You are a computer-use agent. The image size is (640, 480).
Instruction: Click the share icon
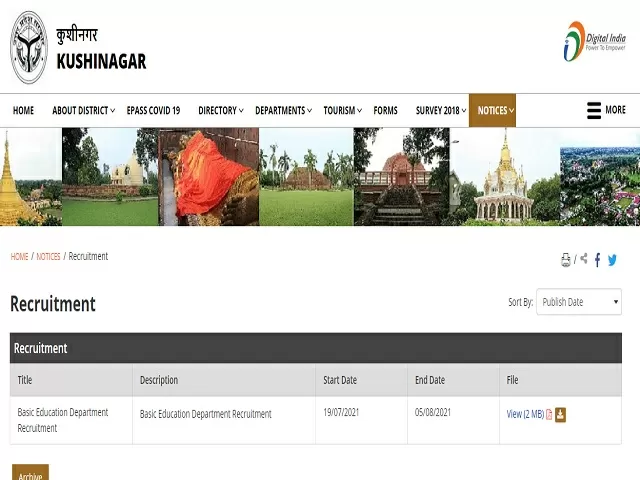coord(584,259)
